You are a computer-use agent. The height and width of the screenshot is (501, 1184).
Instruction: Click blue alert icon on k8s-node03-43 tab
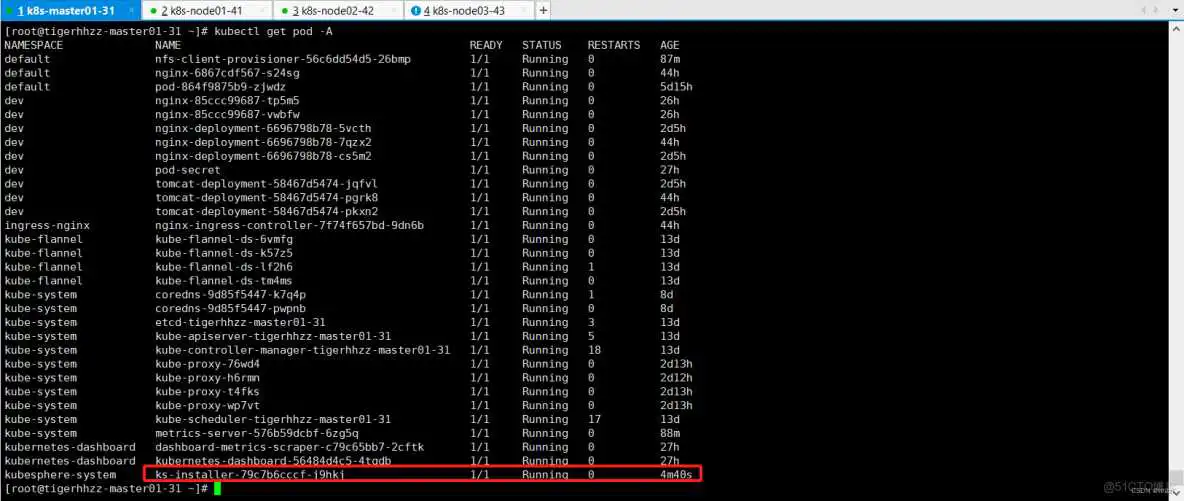(x=415, y=11)
